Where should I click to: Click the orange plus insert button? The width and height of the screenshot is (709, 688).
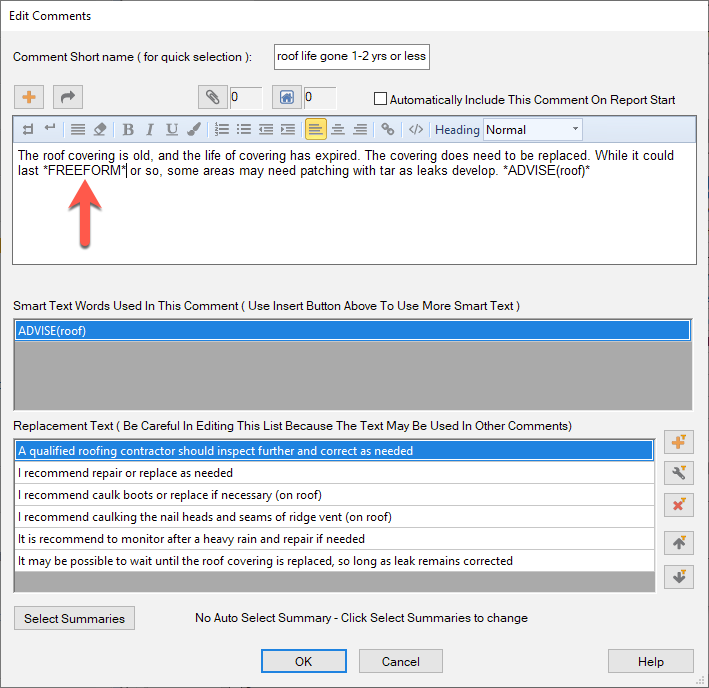click(x=30, y=97)
